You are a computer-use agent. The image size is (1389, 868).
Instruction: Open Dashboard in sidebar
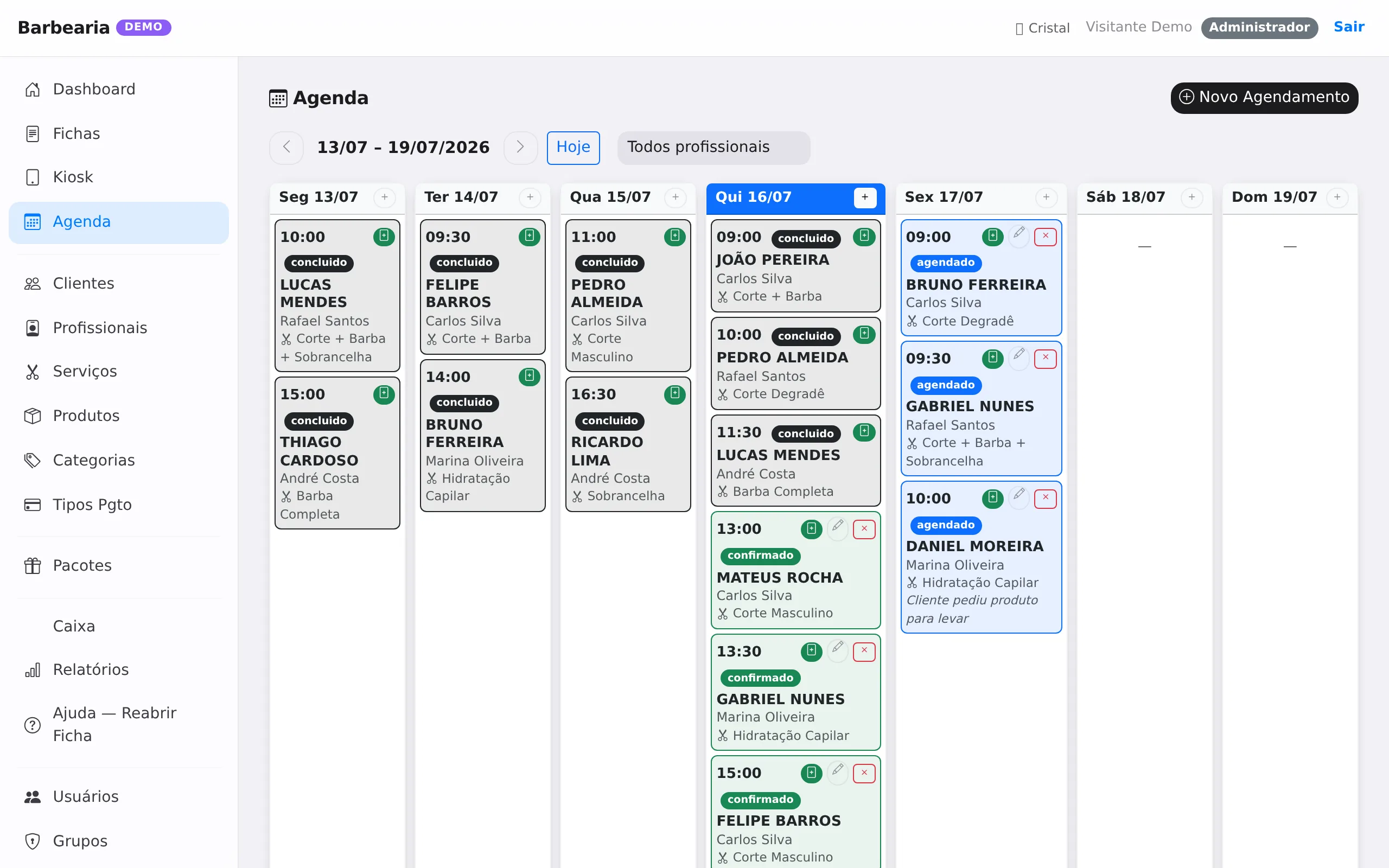(119, 90)
